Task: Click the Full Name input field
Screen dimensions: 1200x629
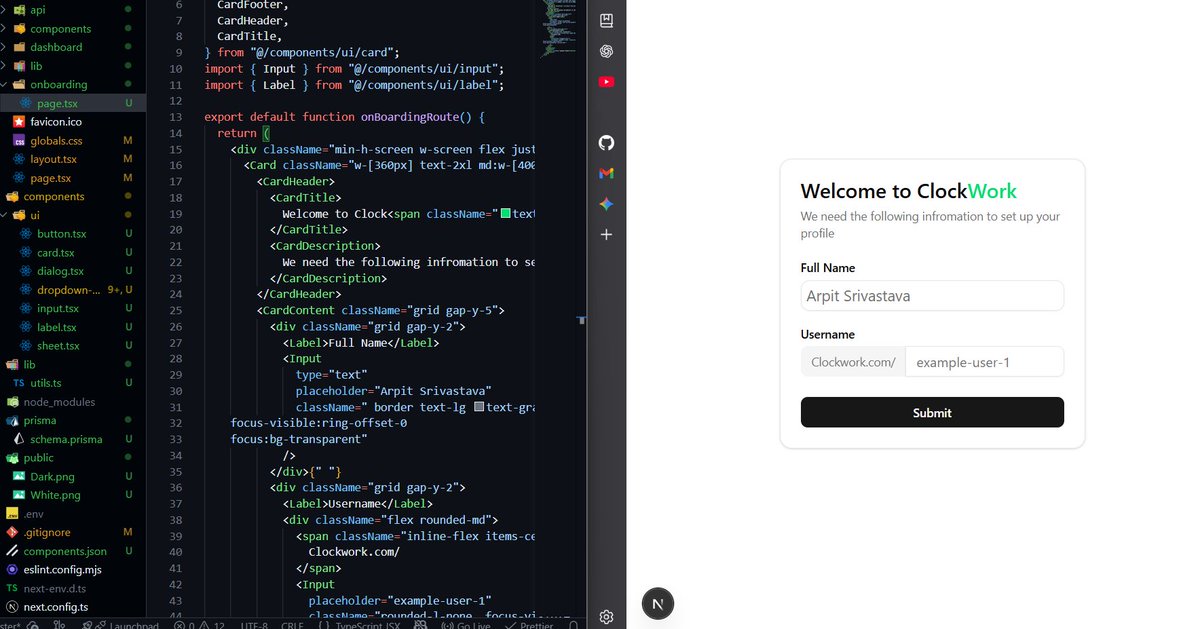Action: click(x=931, y=295)
